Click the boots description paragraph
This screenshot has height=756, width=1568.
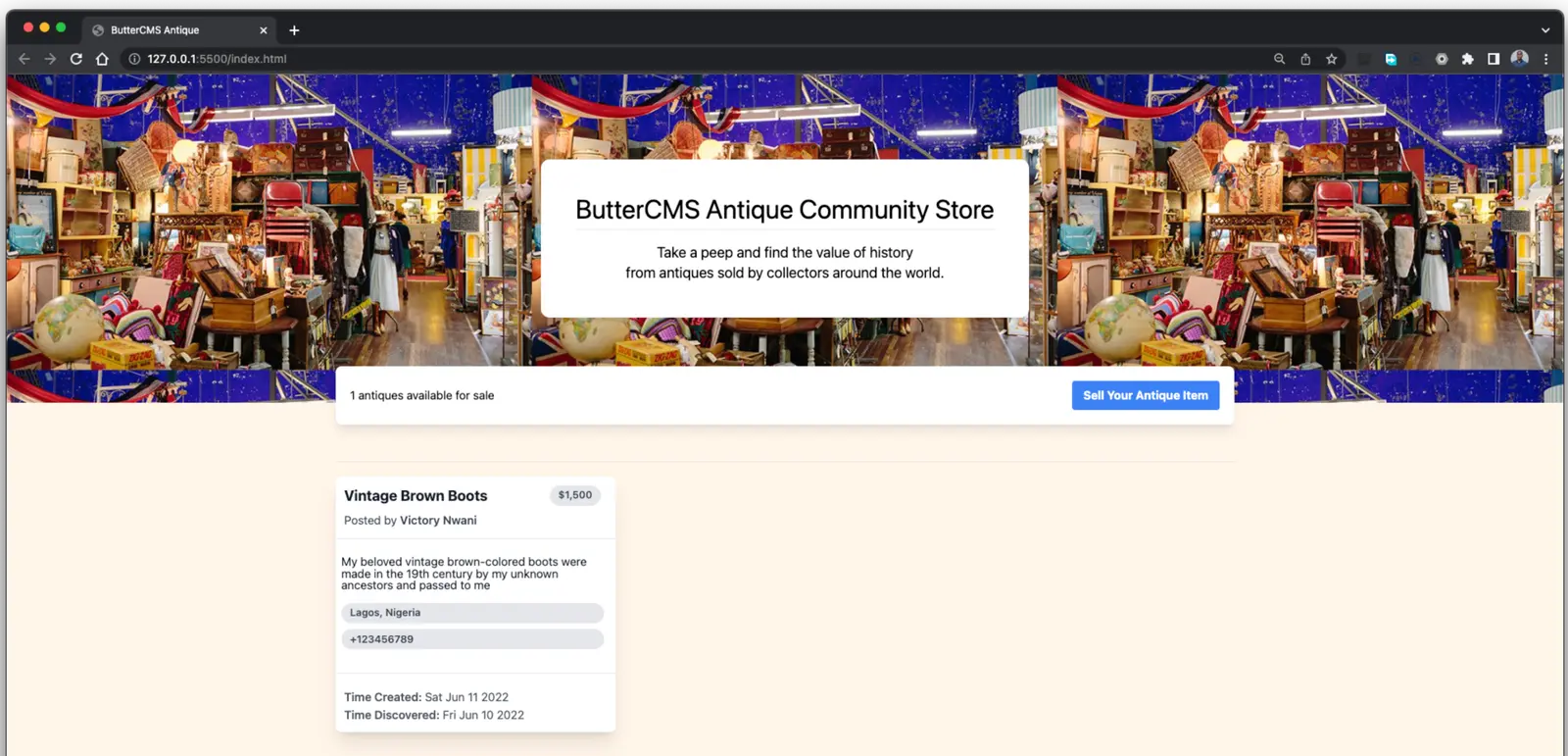tap(465, 574)
